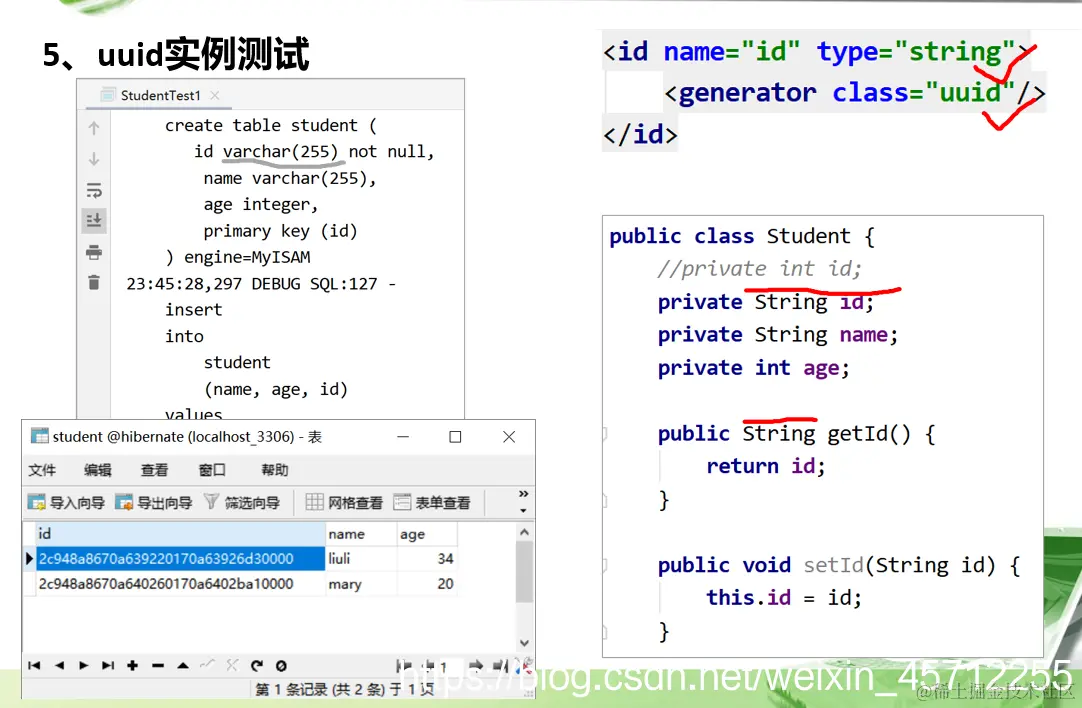Click the X cancel changes icon
1082x708 pixels.
tap(232, 665)
